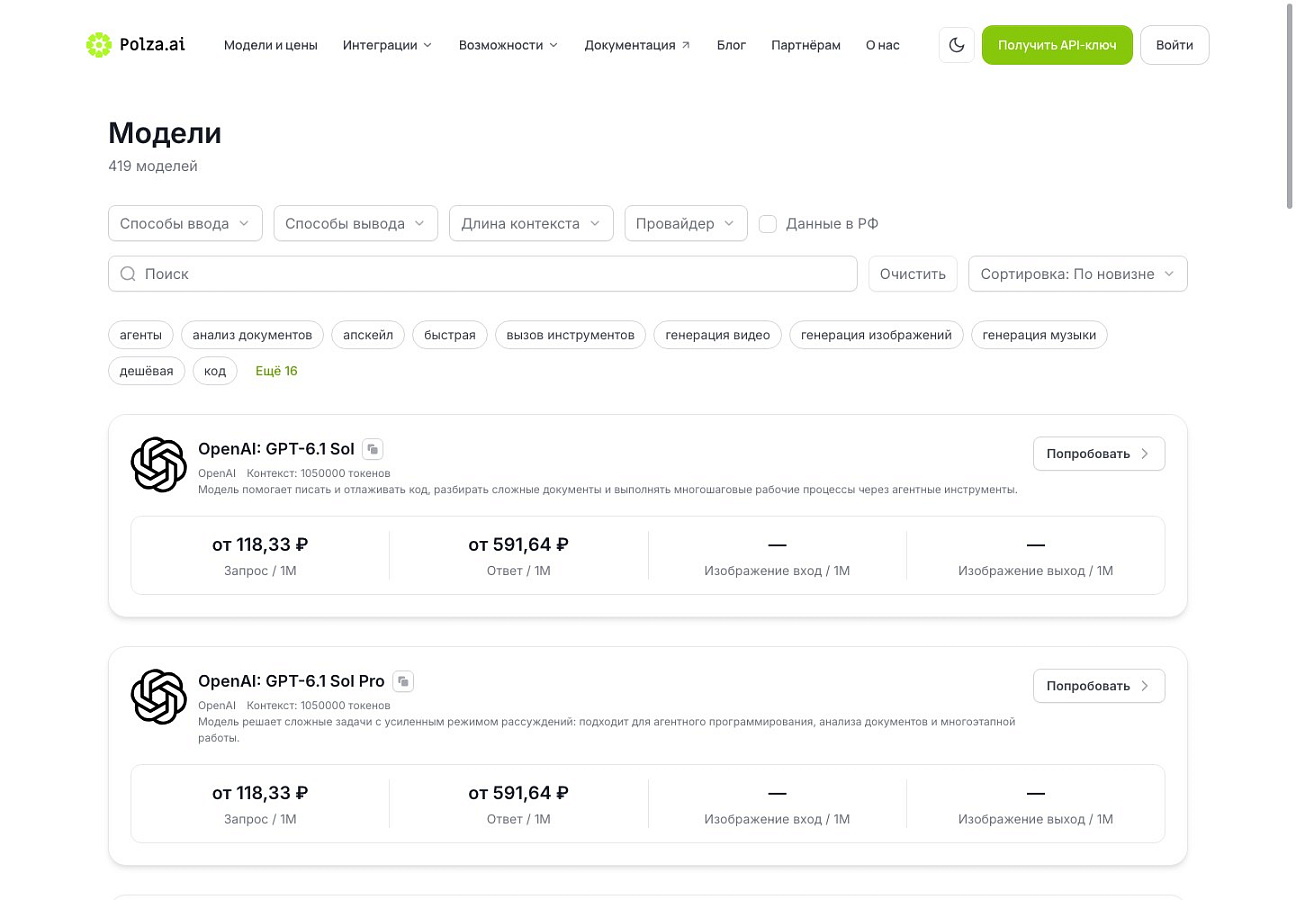Copy the GPT-6.1 Sol model name

[x=373, y=449]
